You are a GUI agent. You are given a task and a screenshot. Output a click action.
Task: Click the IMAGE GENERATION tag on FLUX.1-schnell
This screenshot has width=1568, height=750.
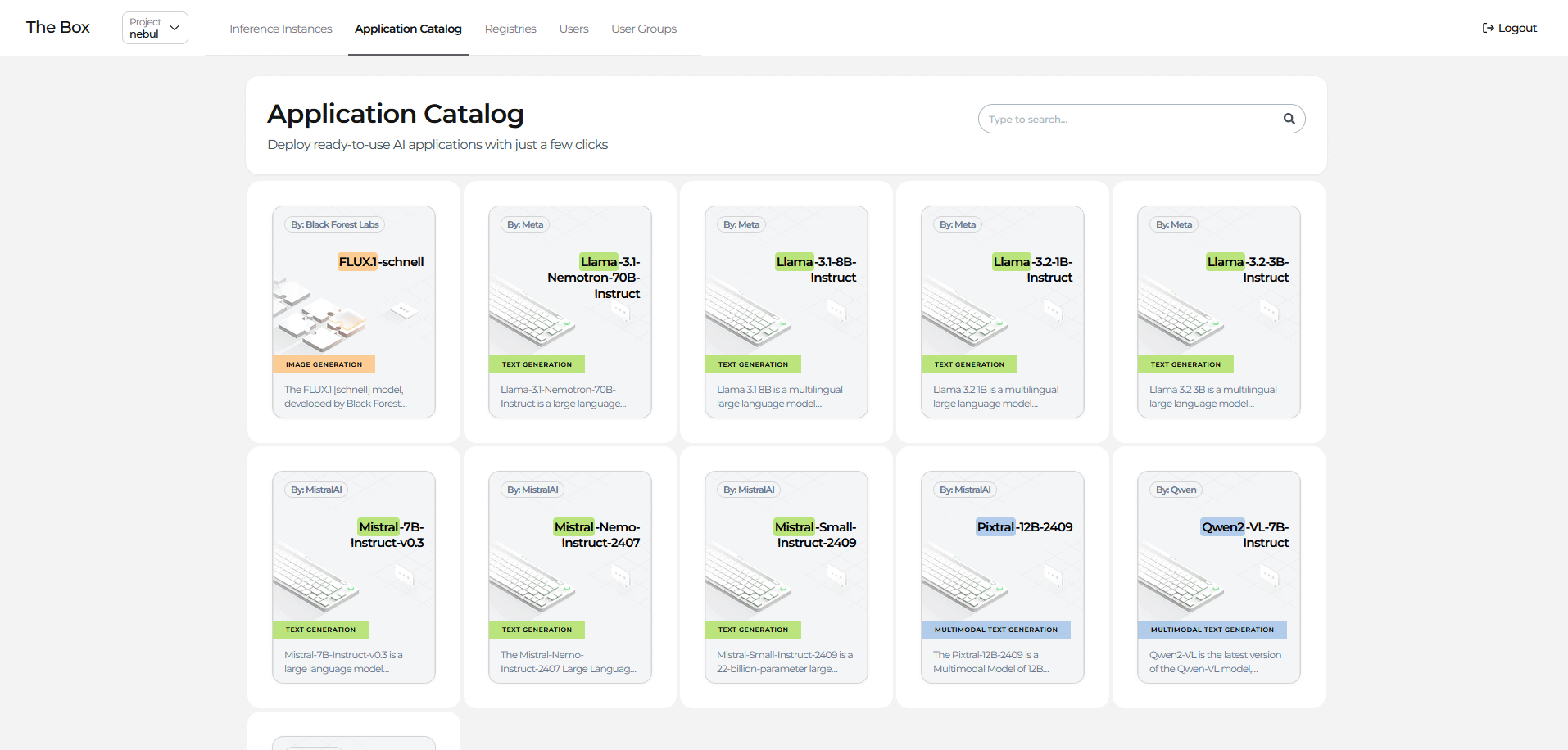click(323, 364)
